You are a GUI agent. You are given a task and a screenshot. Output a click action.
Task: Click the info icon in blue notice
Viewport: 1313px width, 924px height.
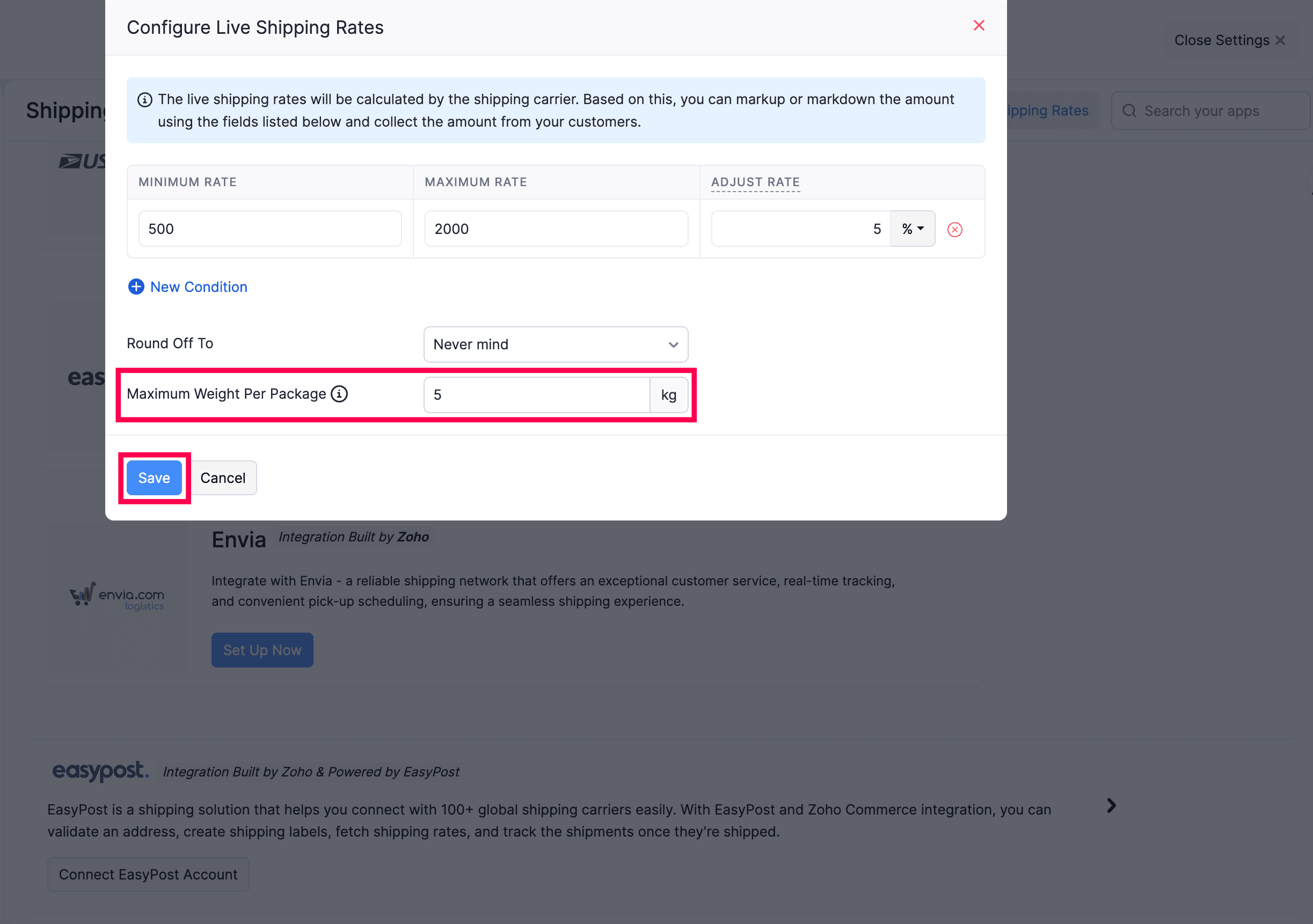(145, 100)
